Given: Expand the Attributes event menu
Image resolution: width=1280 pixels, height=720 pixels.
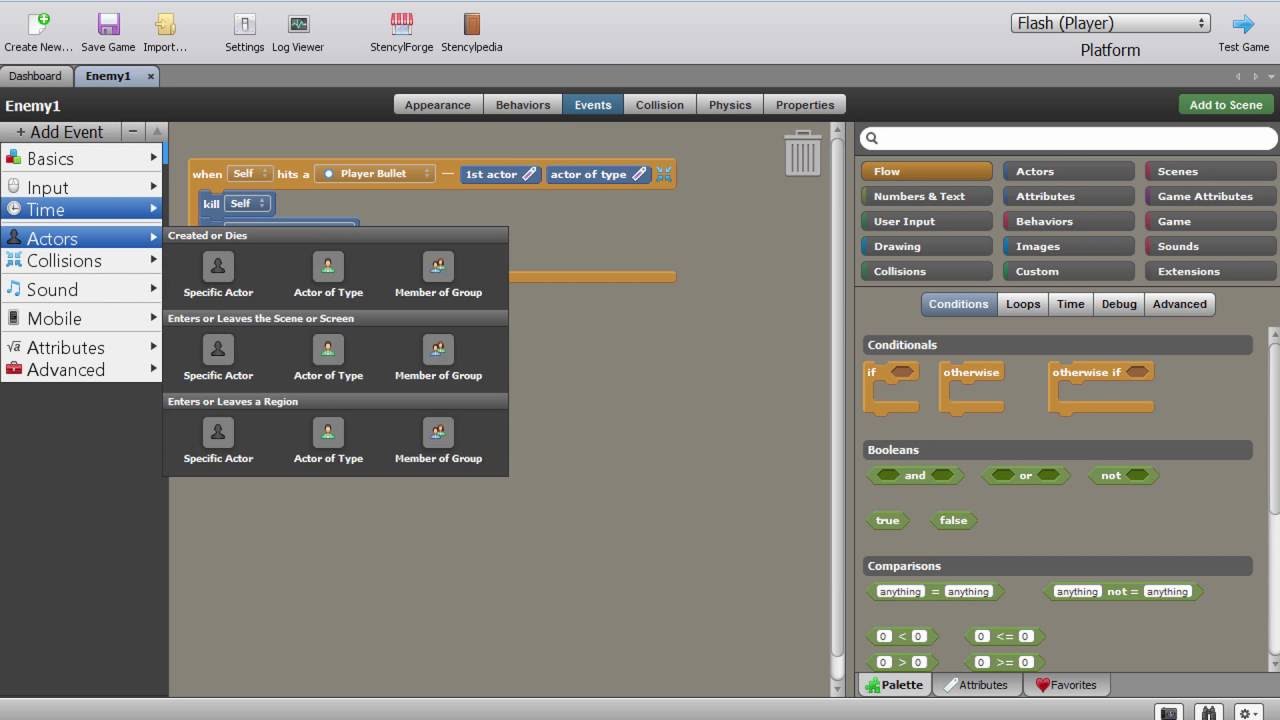Looking at the screenshot, I should click(82, 347).
